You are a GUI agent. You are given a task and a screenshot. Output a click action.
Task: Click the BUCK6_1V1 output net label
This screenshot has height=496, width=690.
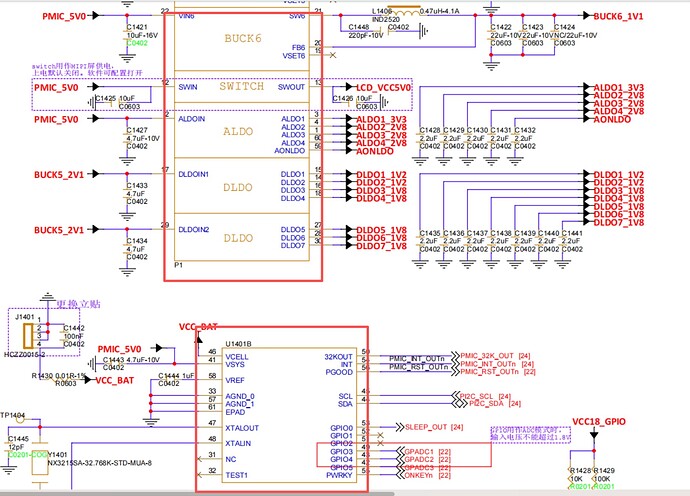pyautogui.click(x=618, y=16)
